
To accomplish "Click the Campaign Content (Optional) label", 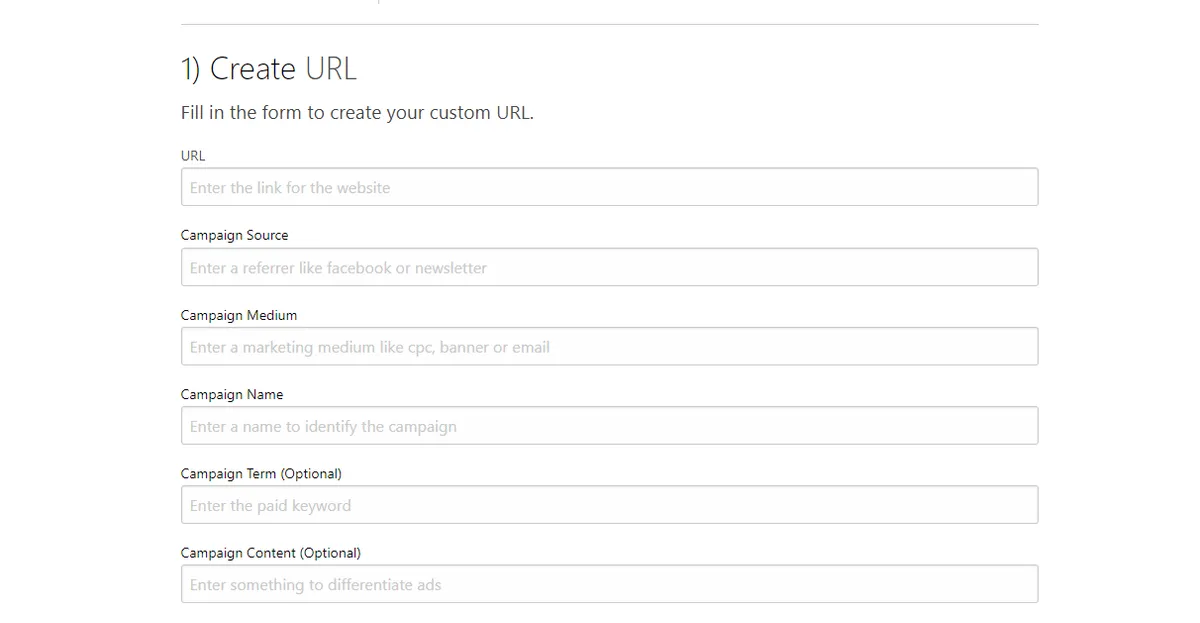I will (x=268, y=552).
